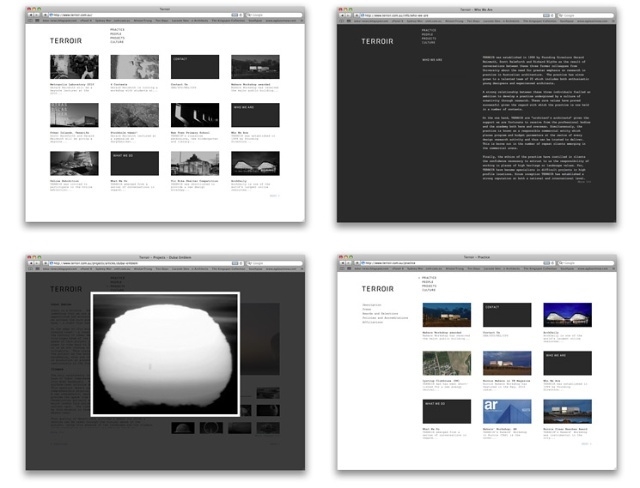The height and width of the screenshot is (488, 640).
Task: Click the blue 'ar' magazine cover thumbnail
Action: click(x=507, y=410)
